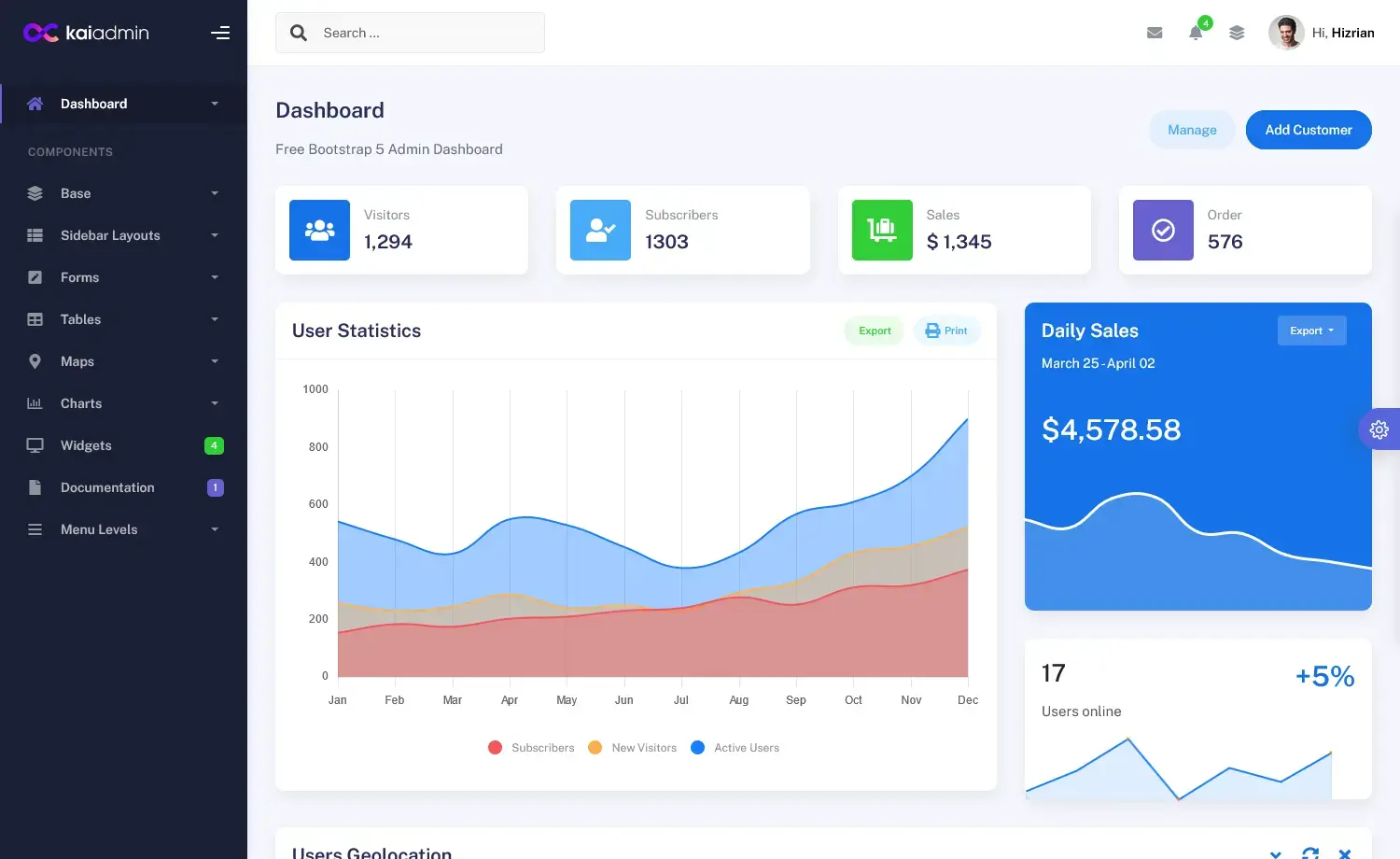Expand the Base components menu
The image size is (1400, 859).
point(75,193)
